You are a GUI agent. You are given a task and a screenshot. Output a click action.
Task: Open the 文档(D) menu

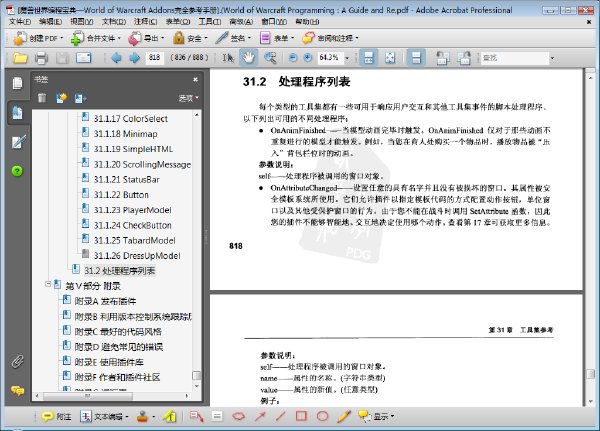point(114,22)
